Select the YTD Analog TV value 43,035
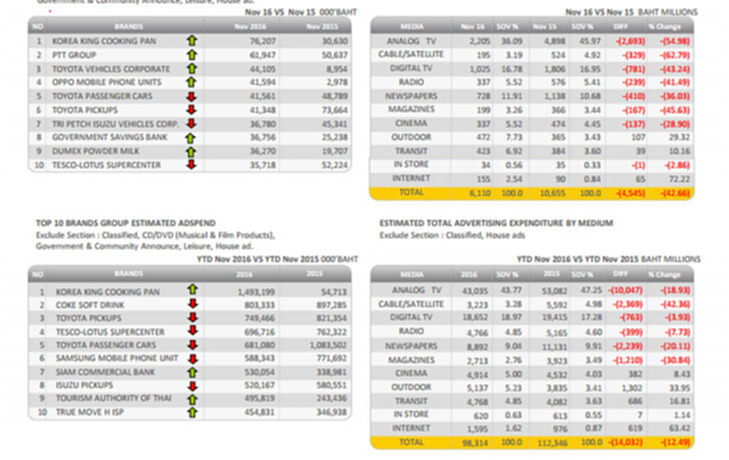The image size is (729, 460). click(475, 291)
